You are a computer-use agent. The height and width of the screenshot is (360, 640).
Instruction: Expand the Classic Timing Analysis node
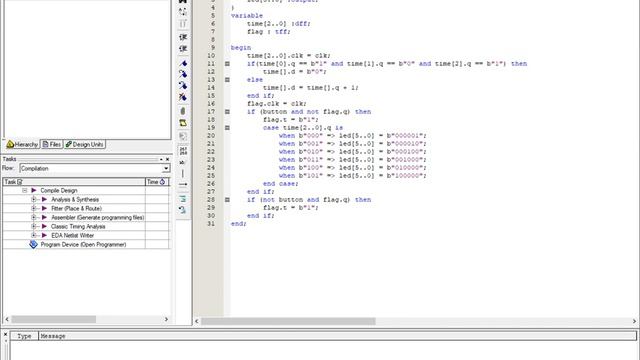coord(34,226)
